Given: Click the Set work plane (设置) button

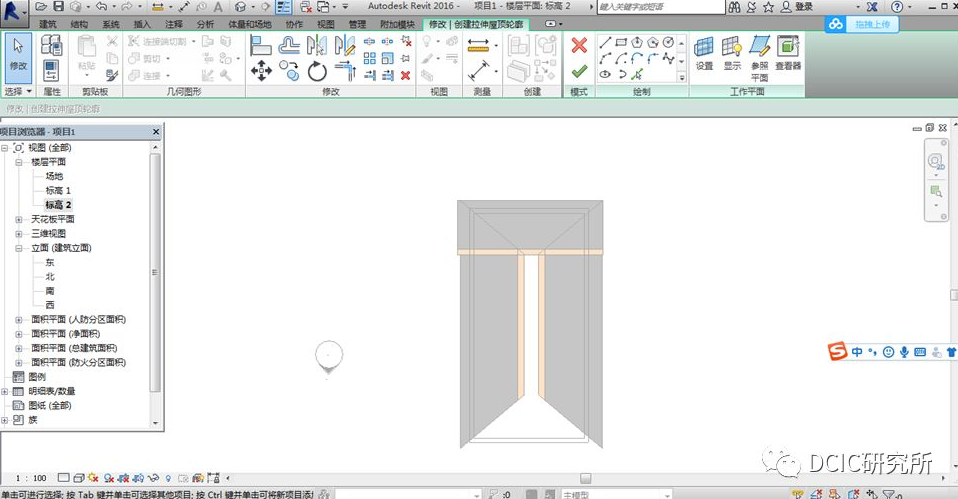Looking at the screenshot, I should point(704,54).
